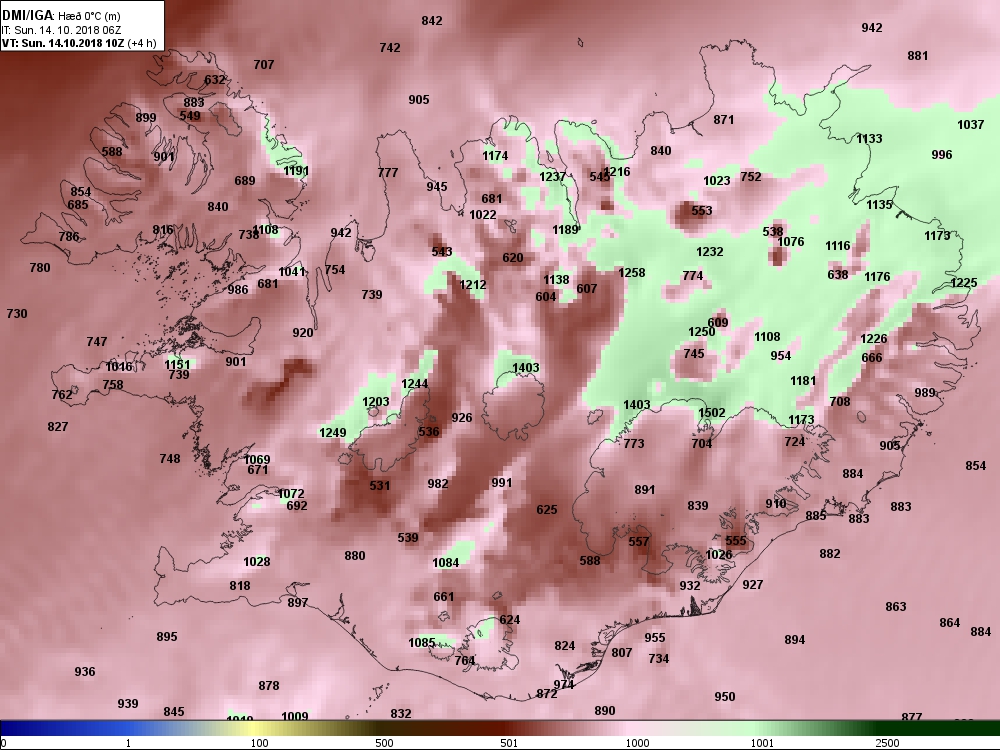Click the value 842 at the top
The image size is (1000, 750).
[432, 21]
